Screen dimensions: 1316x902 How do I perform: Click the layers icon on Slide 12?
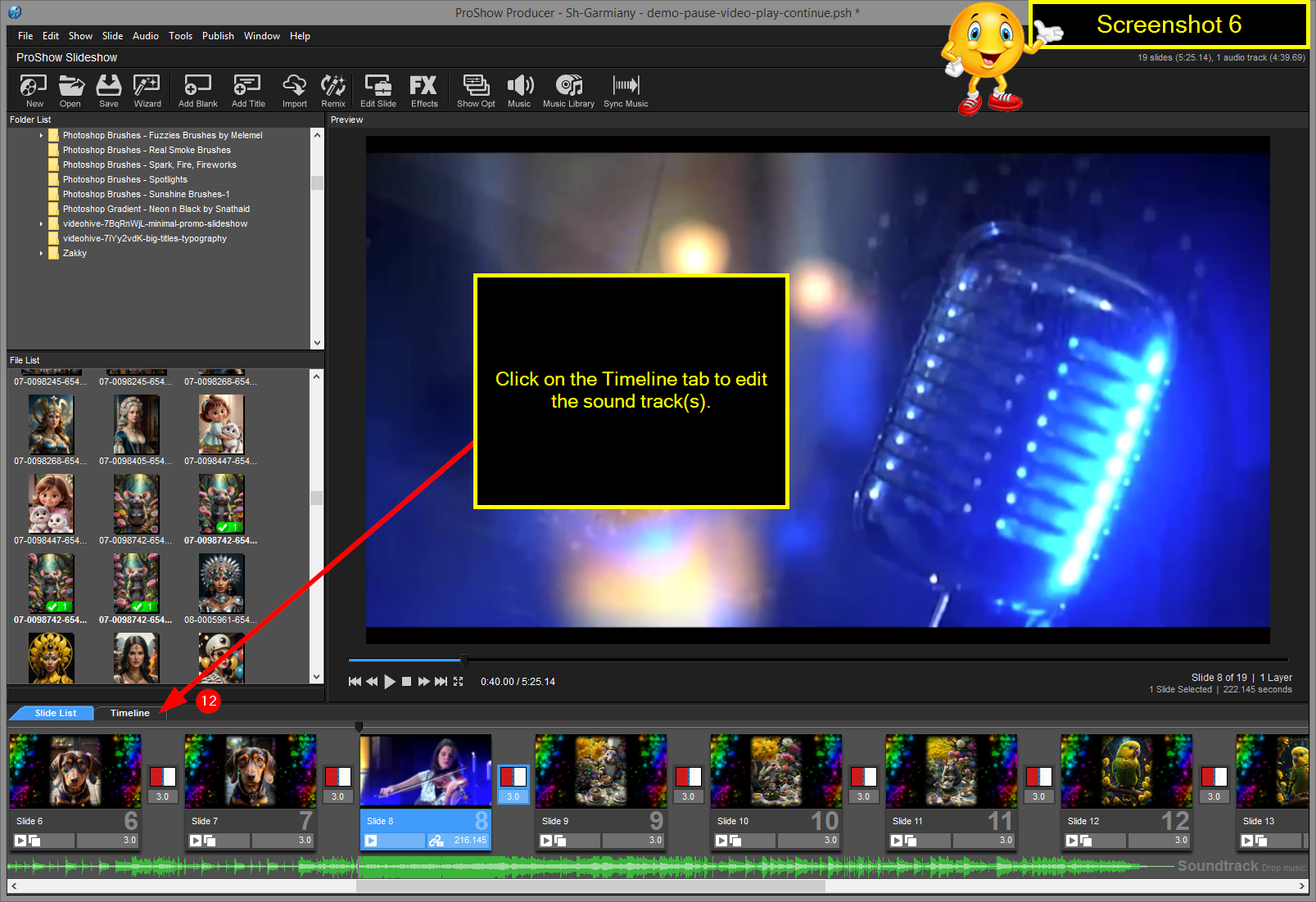(x=1087, y=841)
